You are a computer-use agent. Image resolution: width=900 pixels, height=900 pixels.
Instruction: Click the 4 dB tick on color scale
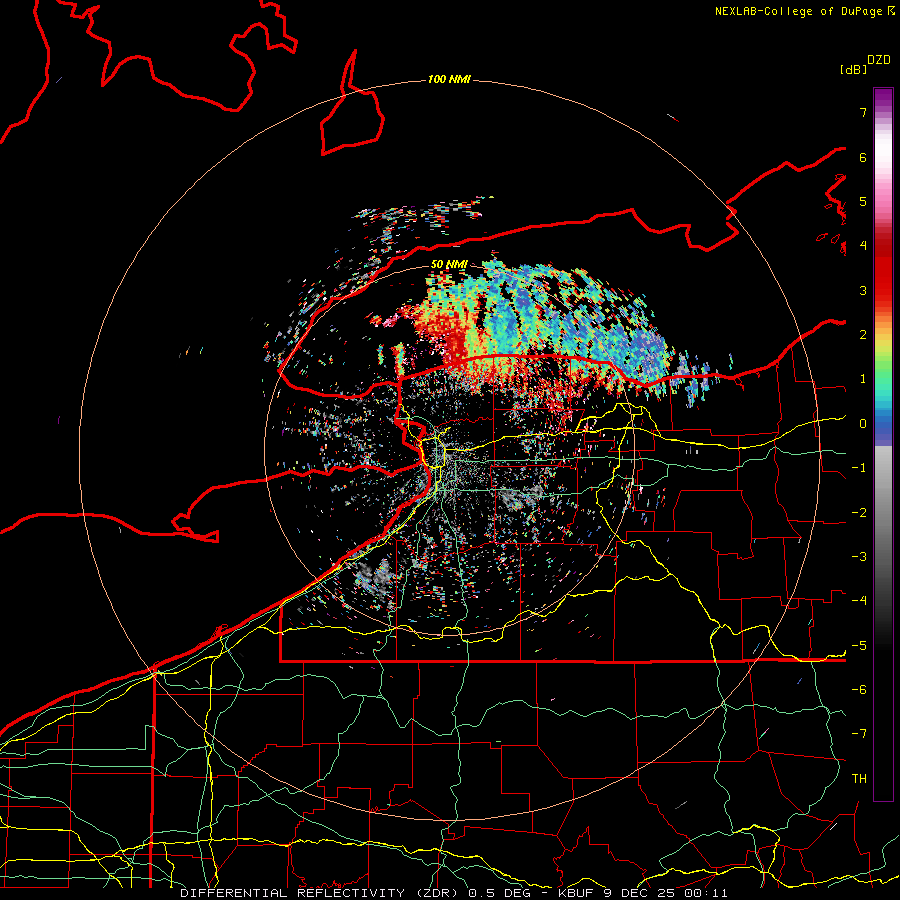pyautogui.click(x=863, y=246)
